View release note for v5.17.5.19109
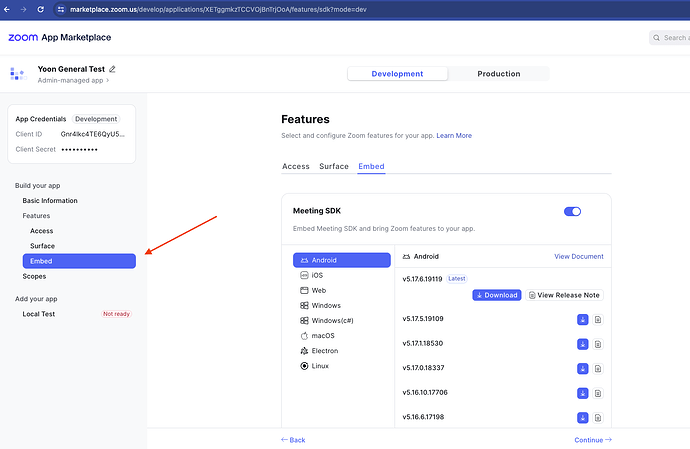690x449 pixels. coord(598,320)
